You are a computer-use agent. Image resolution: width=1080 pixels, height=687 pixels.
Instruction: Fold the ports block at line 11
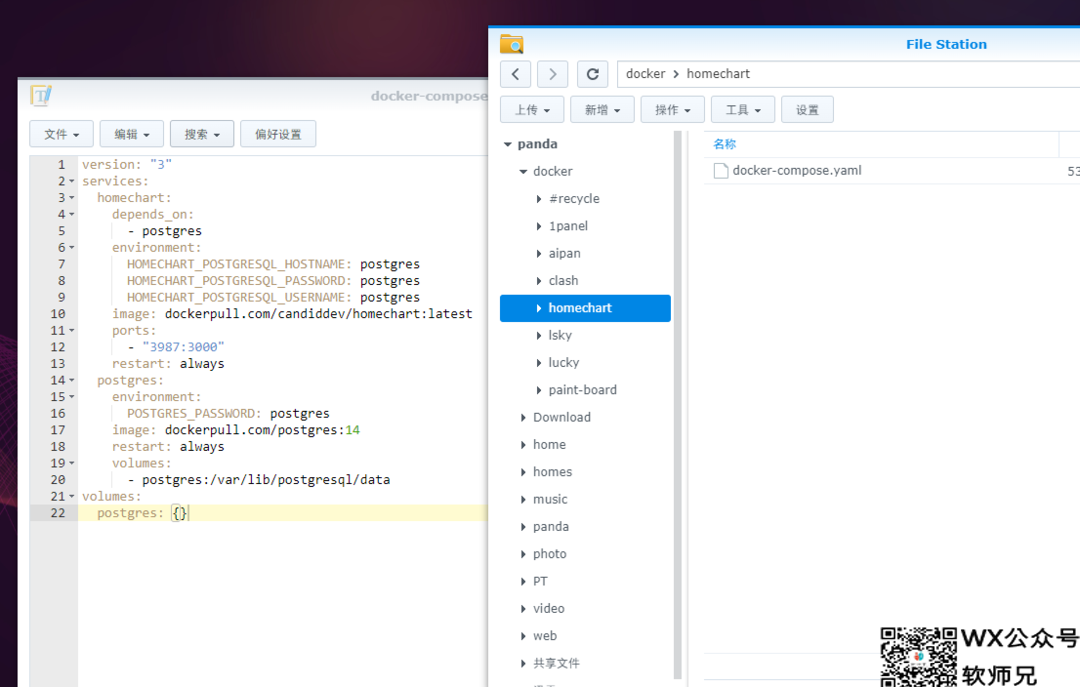(x=72, y=331)
